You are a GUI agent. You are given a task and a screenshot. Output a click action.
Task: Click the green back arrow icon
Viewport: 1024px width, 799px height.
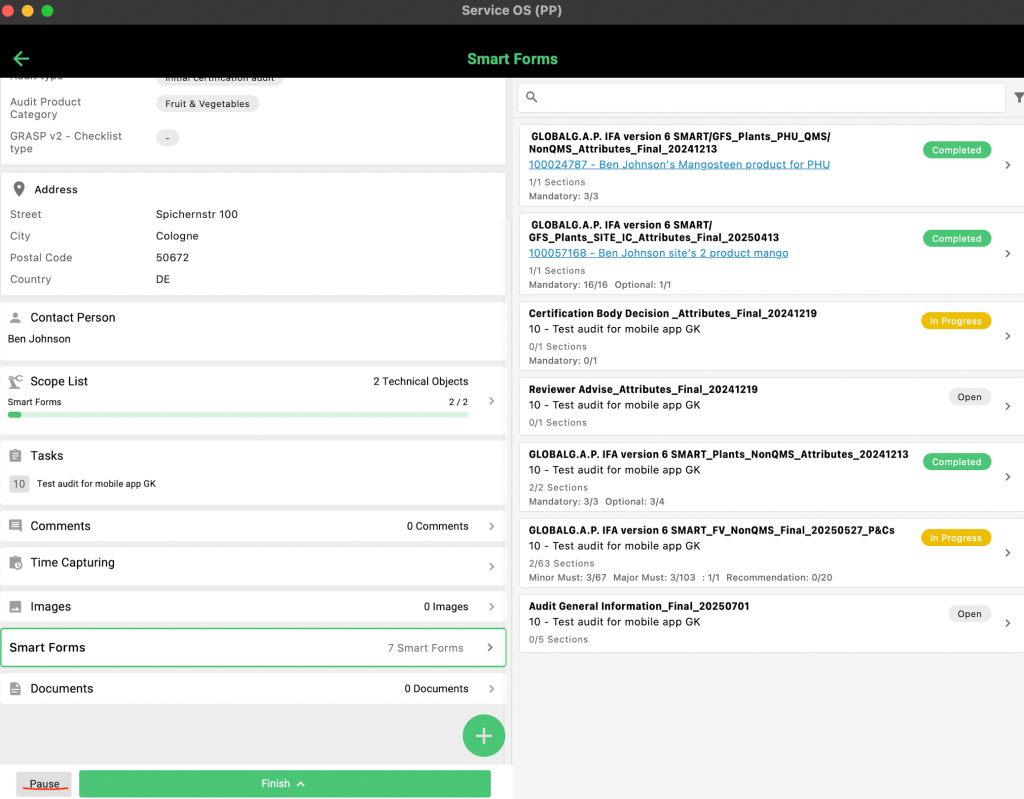(x=21, y=59)
